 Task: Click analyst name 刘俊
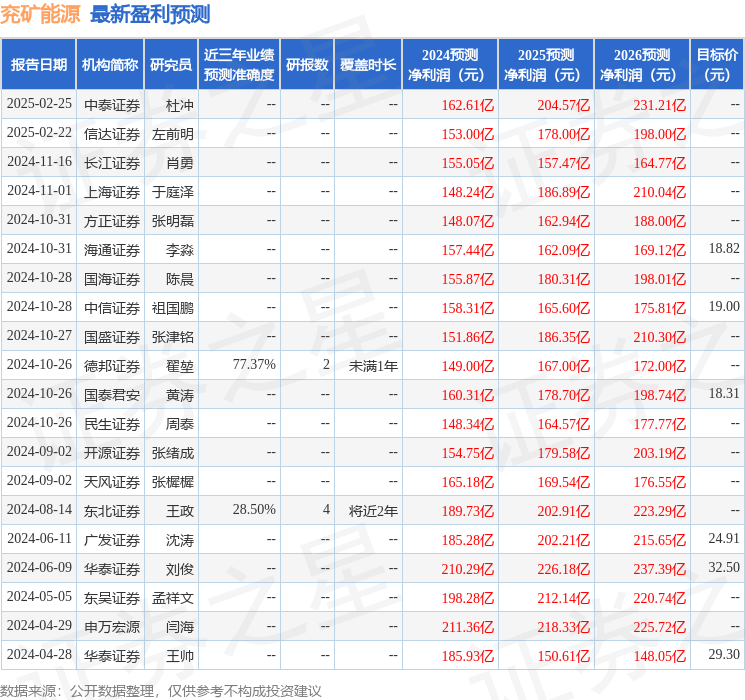[180, 569]
